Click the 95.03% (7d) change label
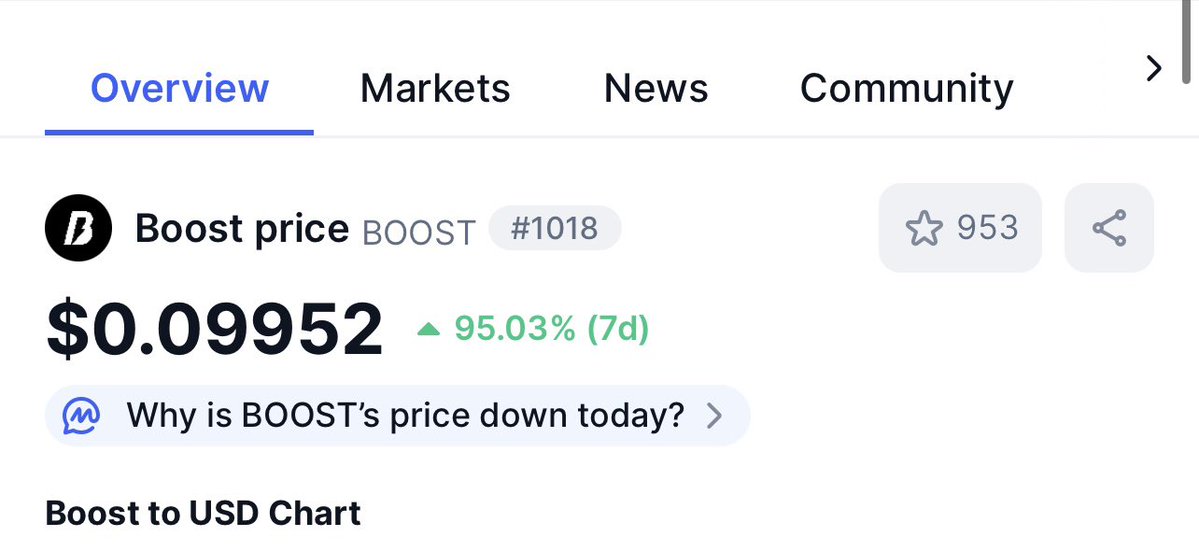This screenshot has height=551, width=1199. click(x=551, y=329)
